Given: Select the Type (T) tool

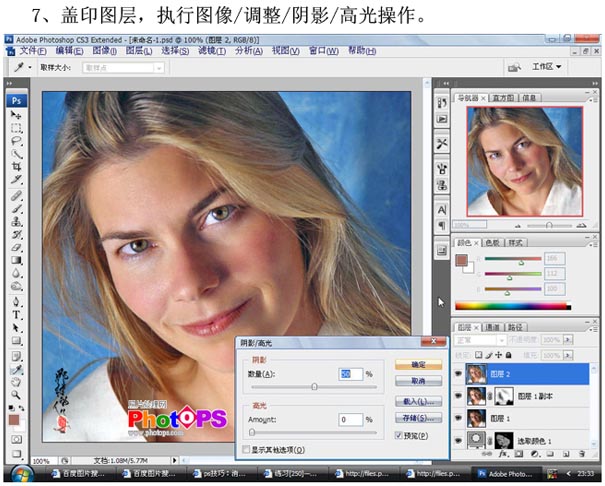Looking at the screenshot, I should coord(17,314).
